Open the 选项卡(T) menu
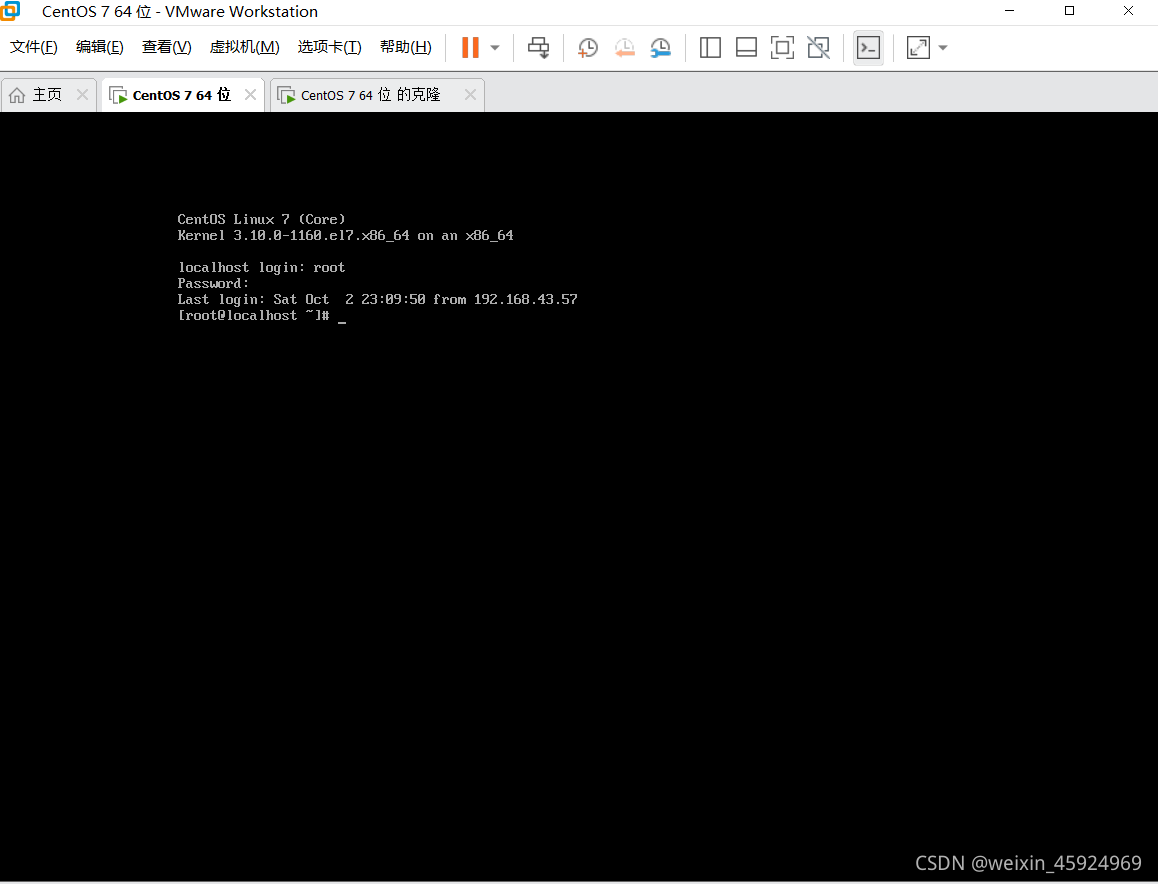Screen dimensions: 1158x884 pyautogui.click(x=329, y=47)
